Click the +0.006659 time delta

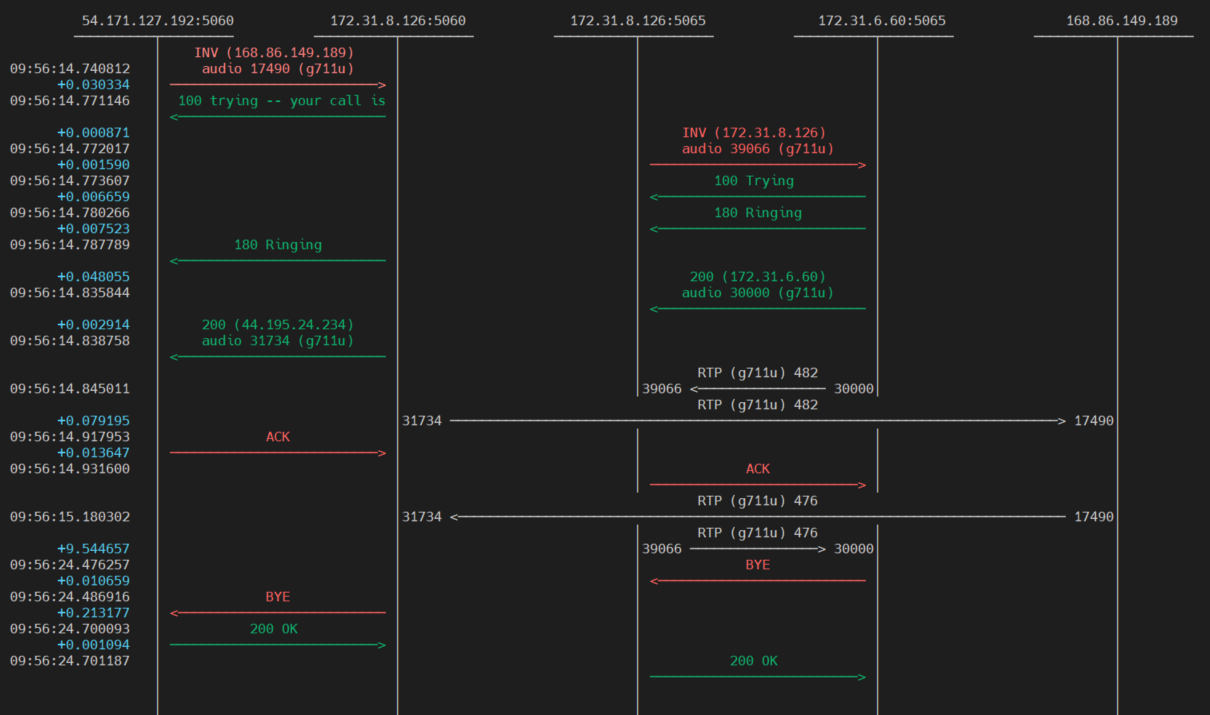pos(94,196)
